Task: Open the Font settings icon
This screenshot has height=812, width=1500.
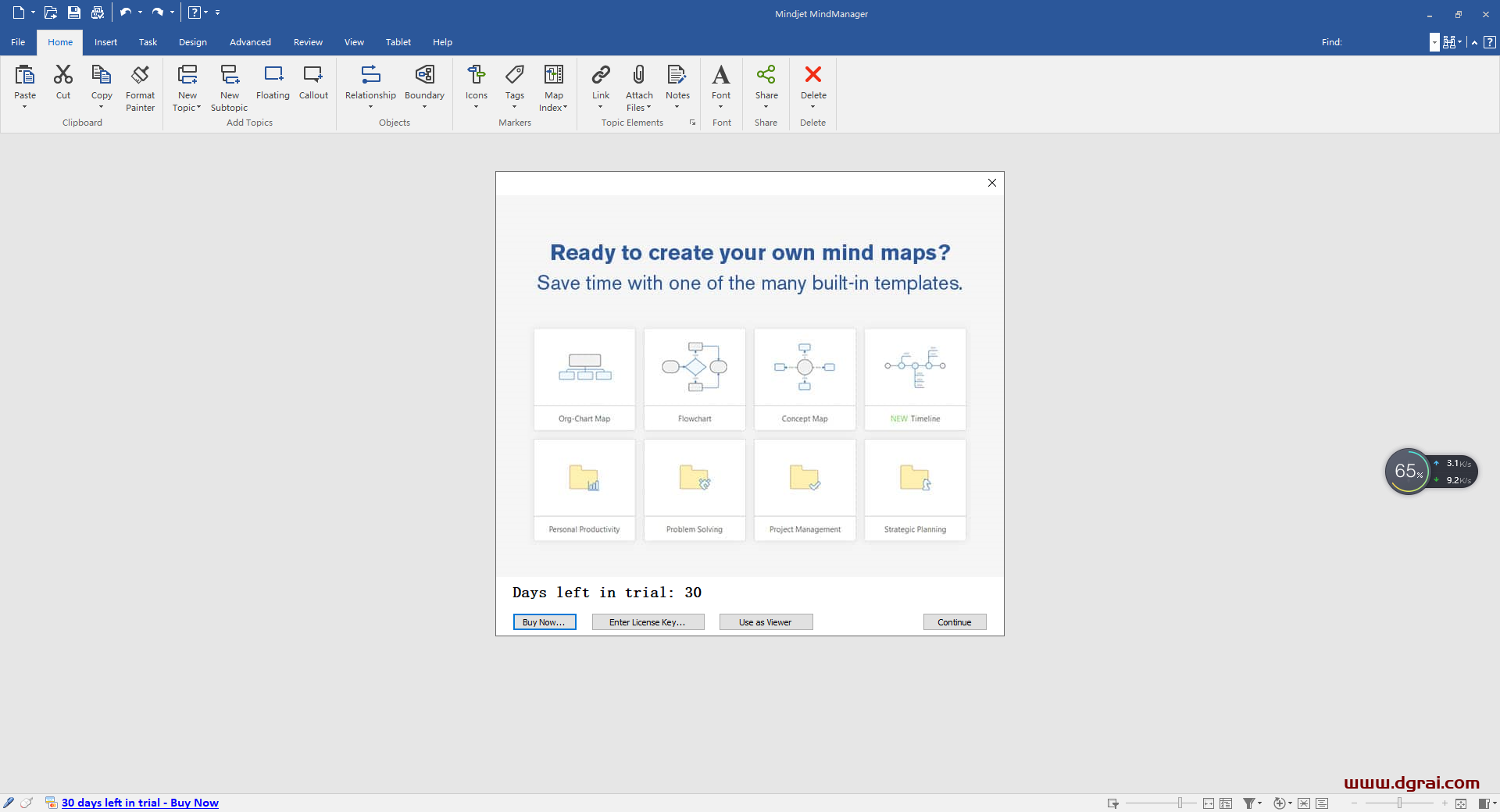Action: coord(721,75)
